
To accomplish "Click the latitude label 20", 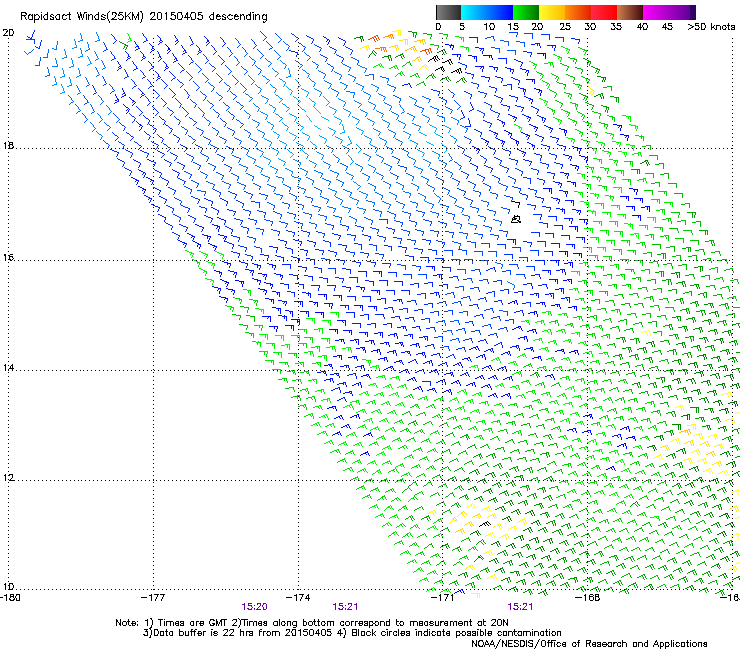I will [8, 33].
